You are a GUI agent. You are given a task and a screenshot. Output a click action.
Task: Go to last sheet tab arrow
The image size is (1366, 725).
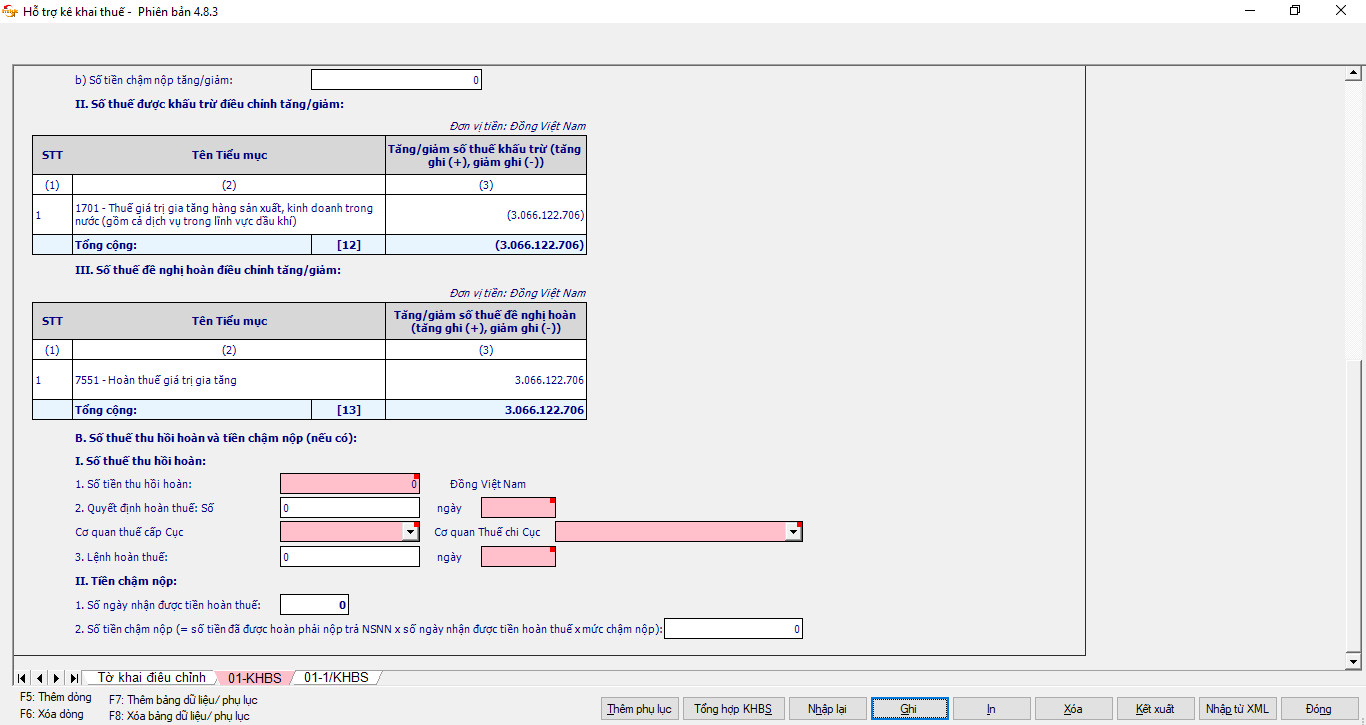(x=73, y=678)
